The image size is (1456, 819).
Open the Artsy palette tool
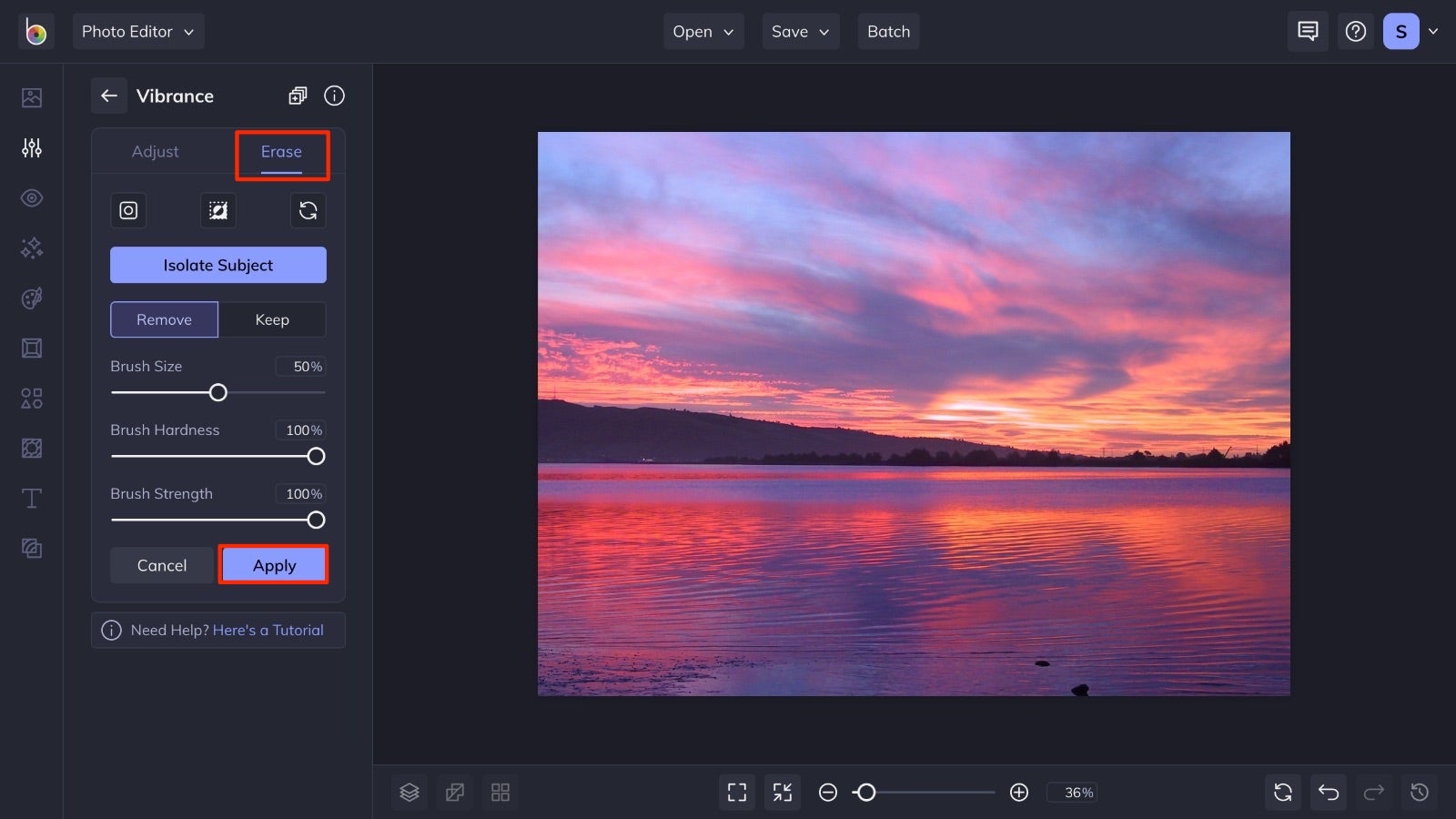tap(31, 298)
